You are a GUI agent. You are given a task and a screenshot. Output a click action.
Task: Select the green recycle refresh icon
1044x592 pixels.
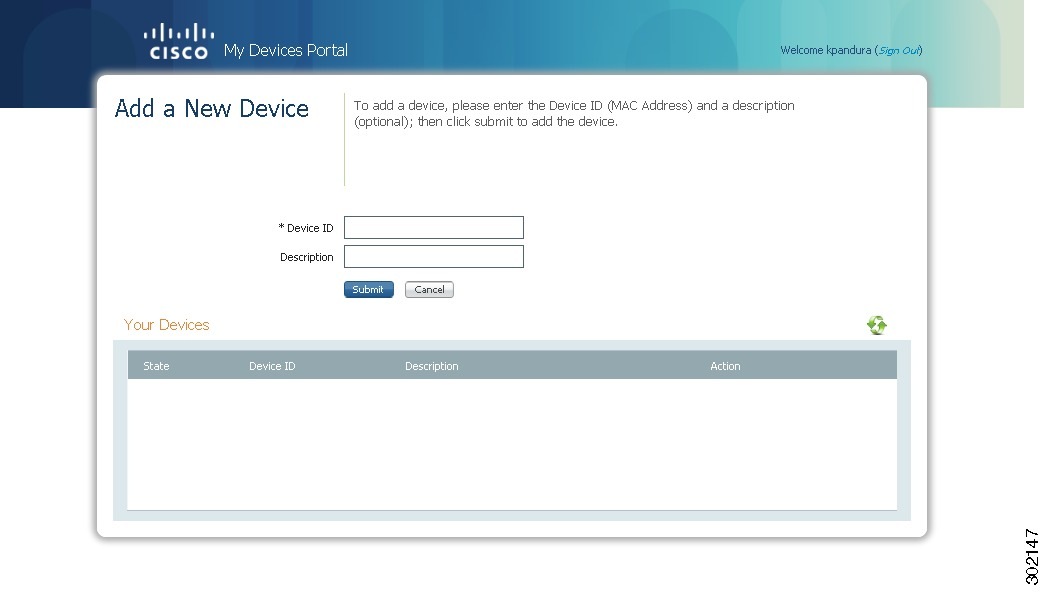[877, 324]
